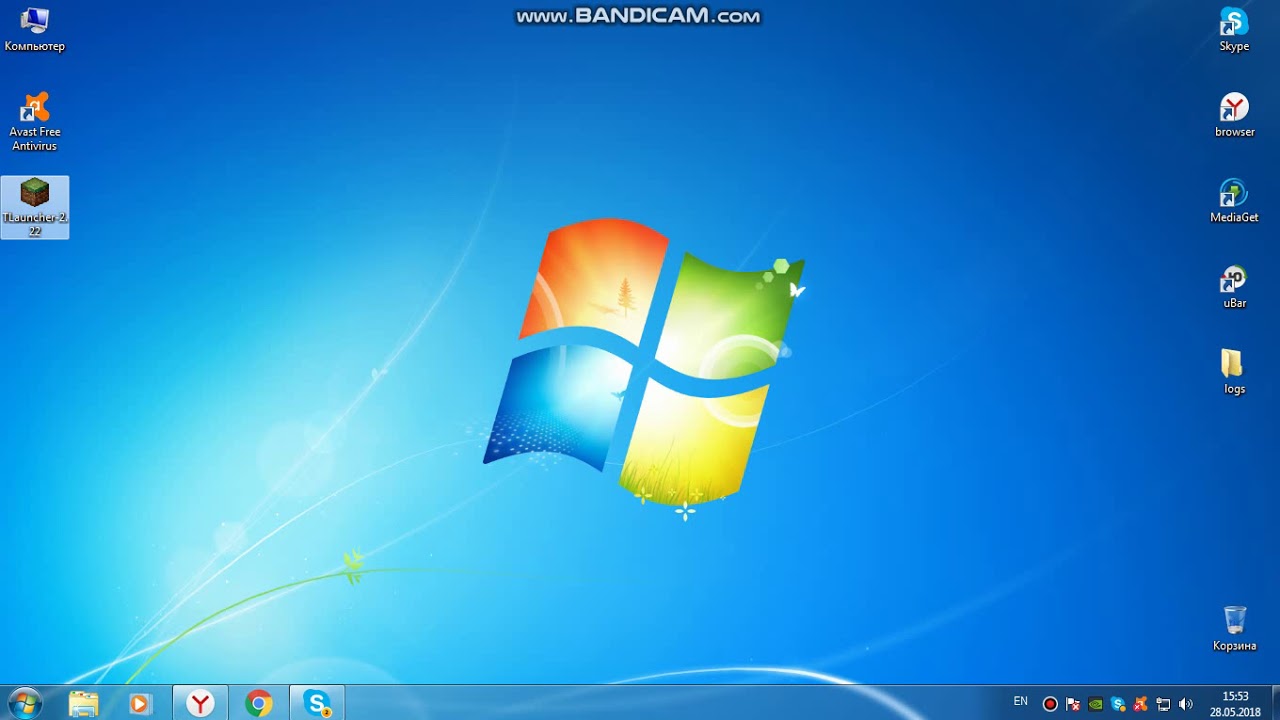Open the Action Center flag icon

[x=1073, y=704]
